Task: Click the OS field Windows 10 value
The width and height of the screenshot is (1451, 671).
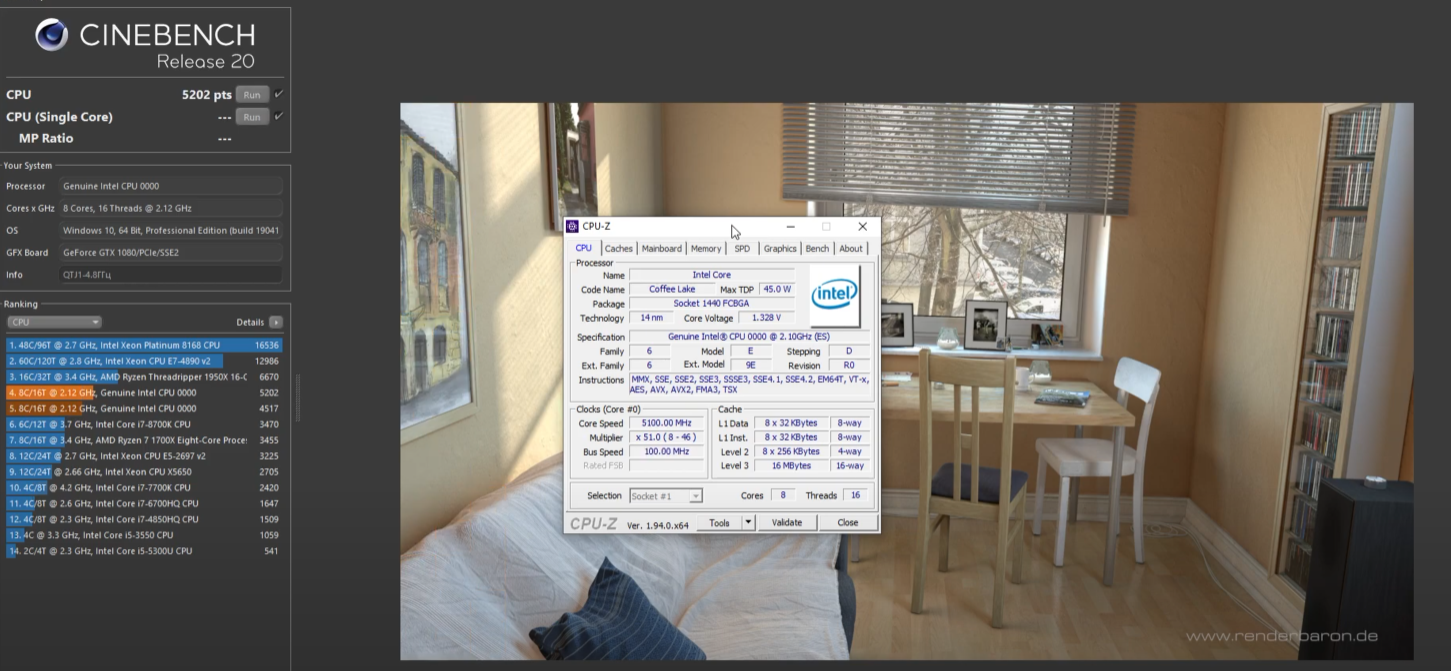Action: coord(170,230)
